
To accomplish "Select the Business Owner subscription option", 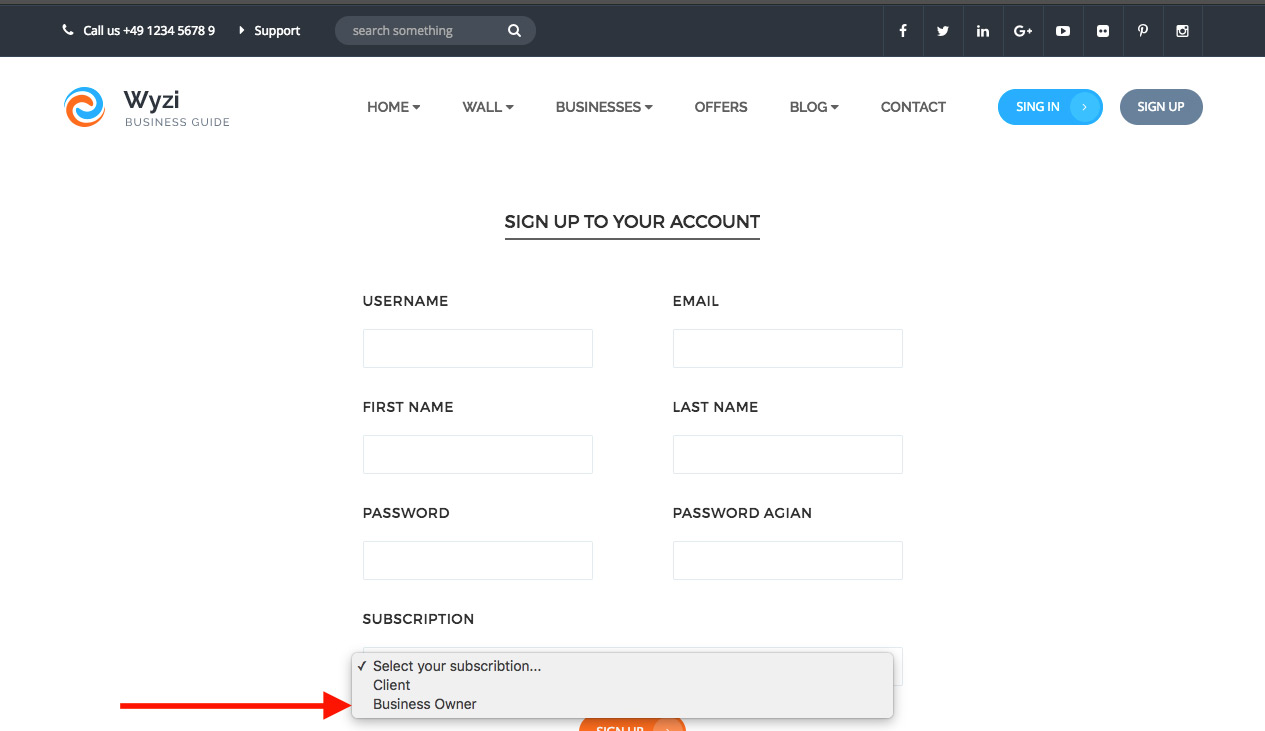I will (424, 704).
